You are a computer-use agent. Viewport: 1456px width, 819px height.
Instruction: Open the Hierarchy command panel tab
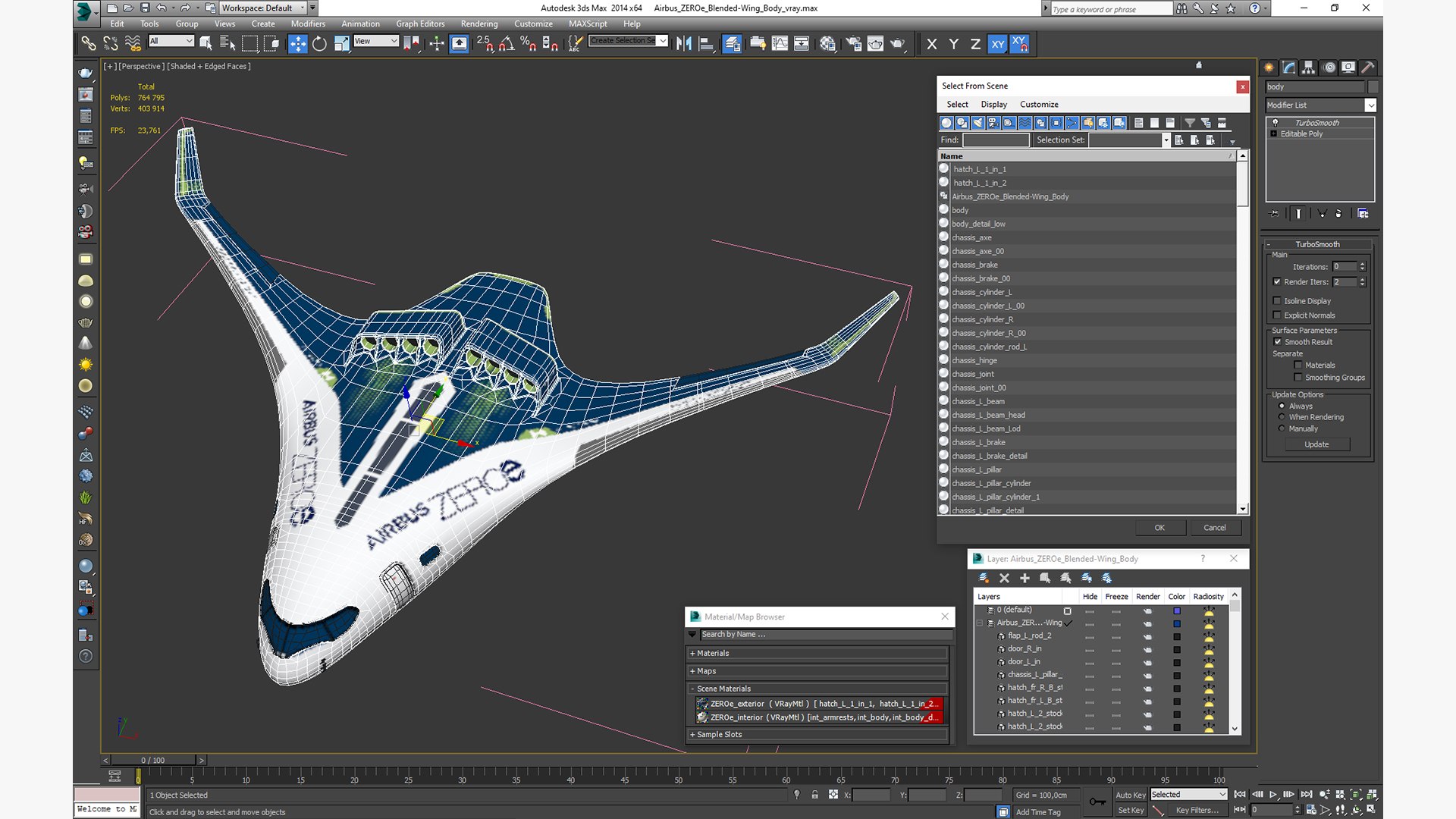pyautogui.click(x=1309, y=67)
